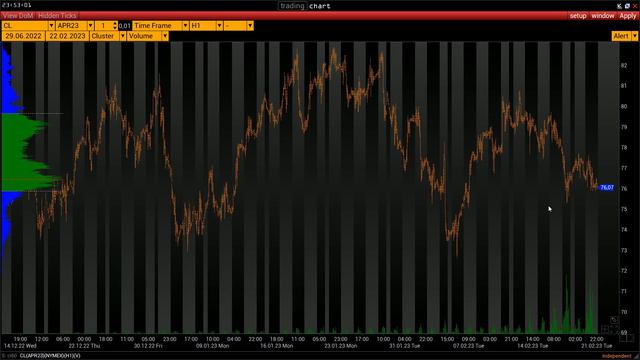Click the 07.02.23 Tue date label
This screenshot has height=360, width=640.
tap(469, 346)
